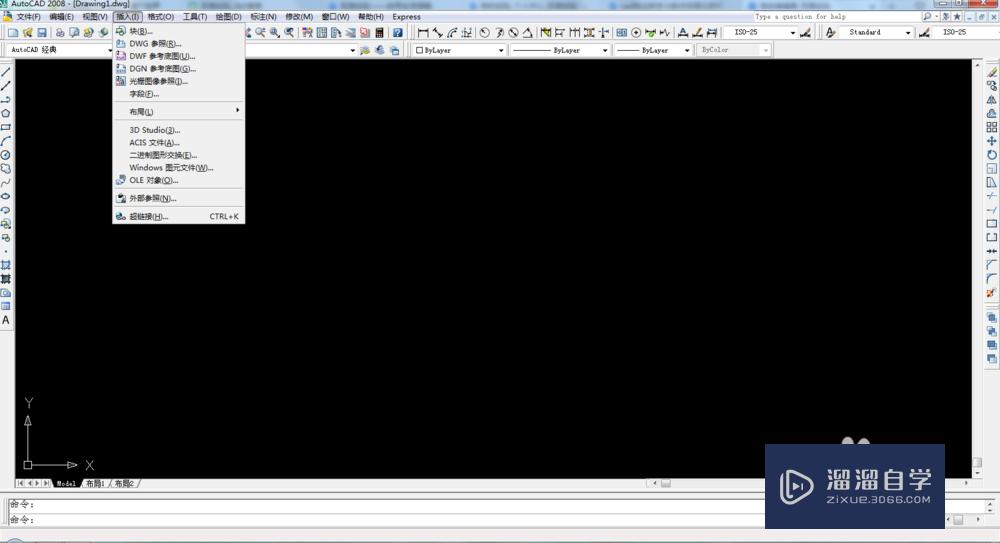Click the Zoom Realtime magnifier icon
This screenshot has width=1000, height=543.
[261, 32]
